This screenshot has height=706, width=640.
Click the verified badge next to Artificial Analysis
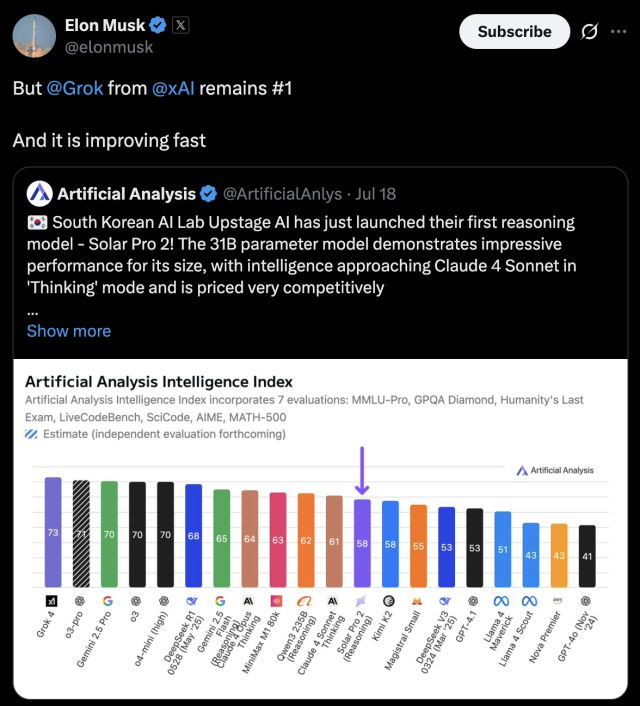click(x=209, y=193)
